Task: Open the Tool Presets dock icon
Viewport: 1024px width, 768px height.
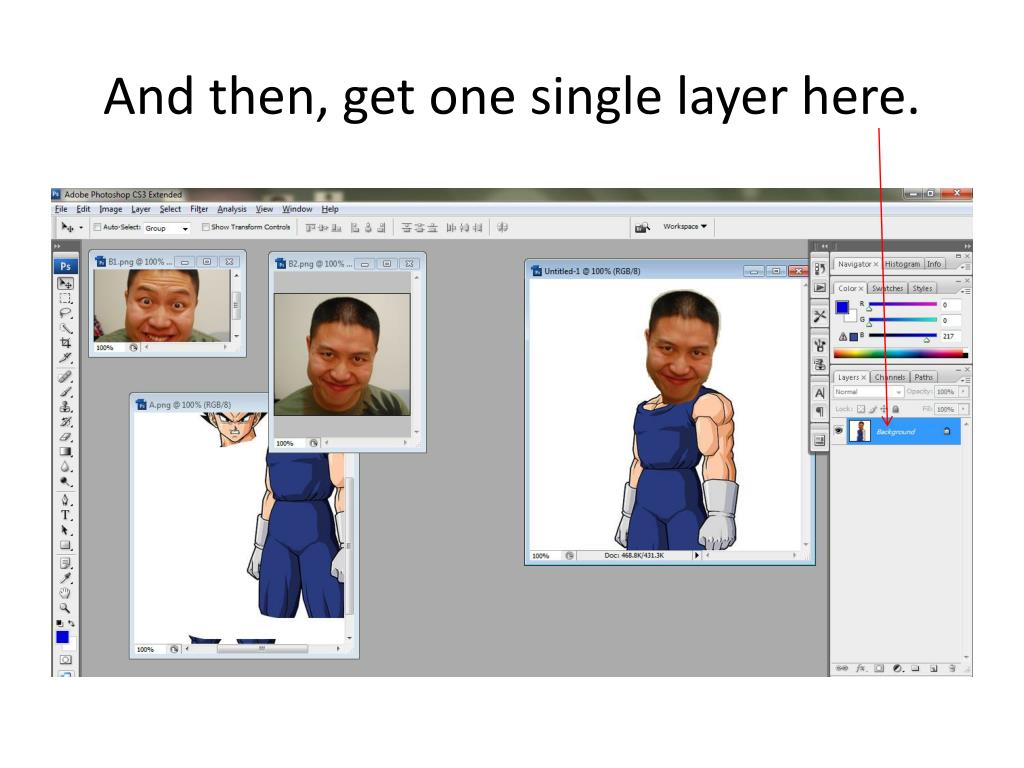Action: (x=820, y=317)
